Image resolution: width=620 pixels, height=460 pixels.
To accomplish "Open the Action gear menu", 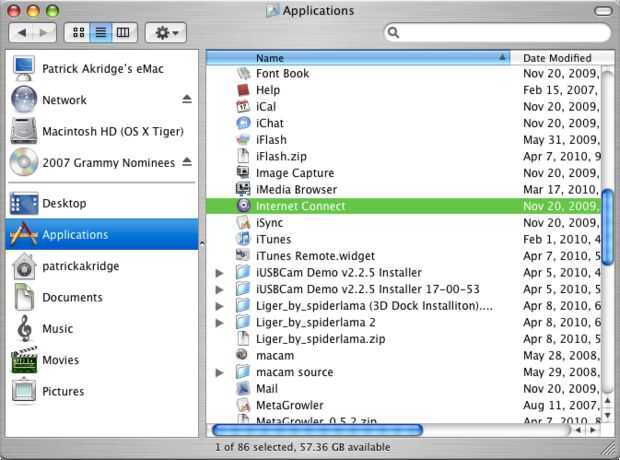I will [x=166, y=32].
